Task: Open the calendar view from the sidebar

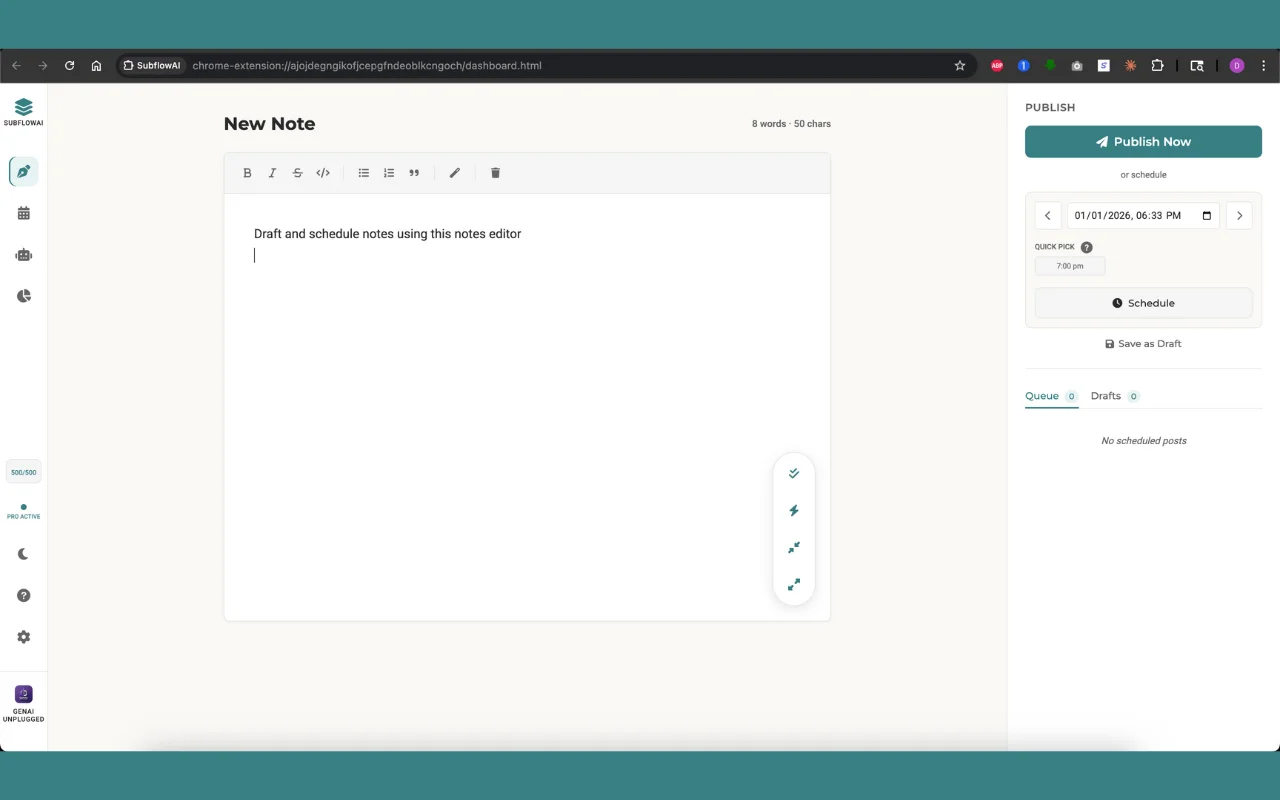Action: [22, 212]
